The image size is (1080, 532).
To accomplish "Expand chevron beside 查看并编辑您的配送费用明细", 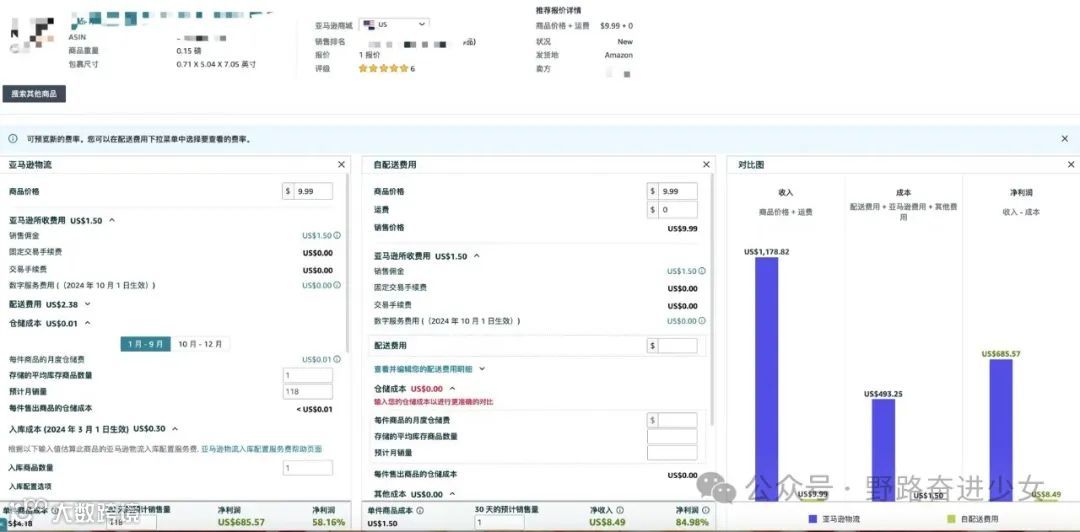I will pyautogui.click(x=482, y=369).
